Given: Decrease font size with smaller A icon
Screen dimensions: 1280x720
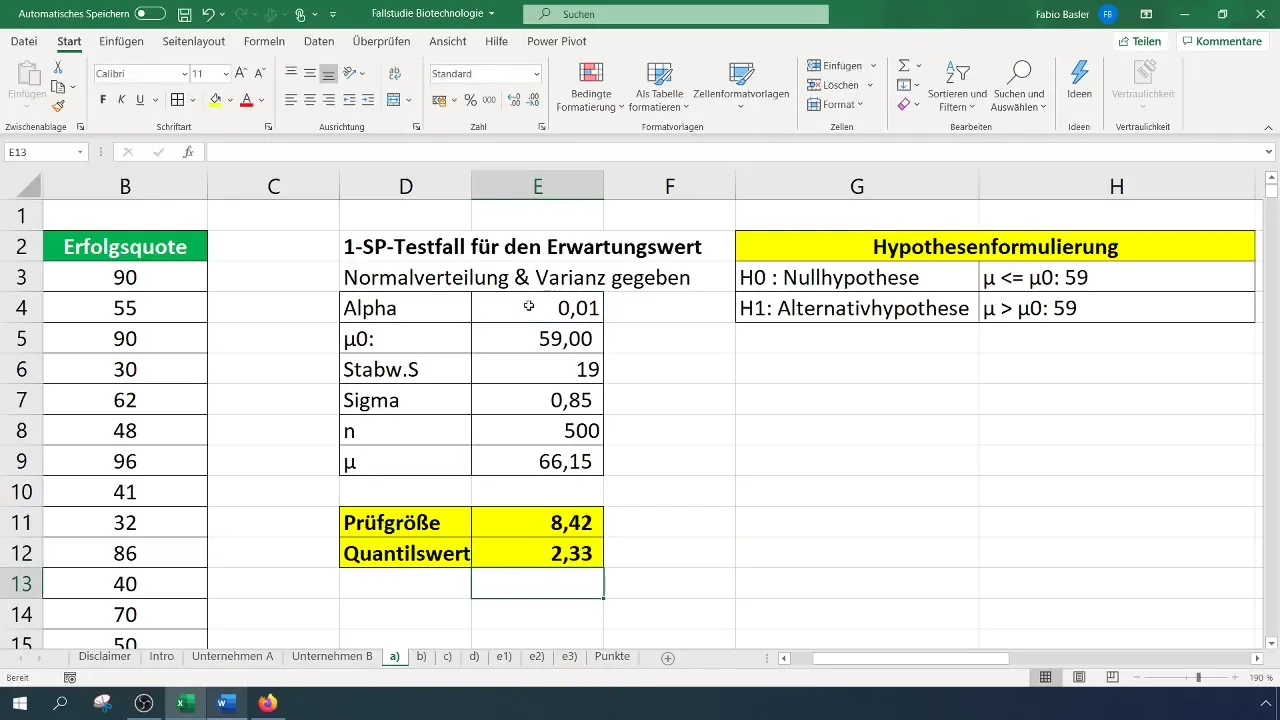Looking at the screenshot, I should (260, 74).
